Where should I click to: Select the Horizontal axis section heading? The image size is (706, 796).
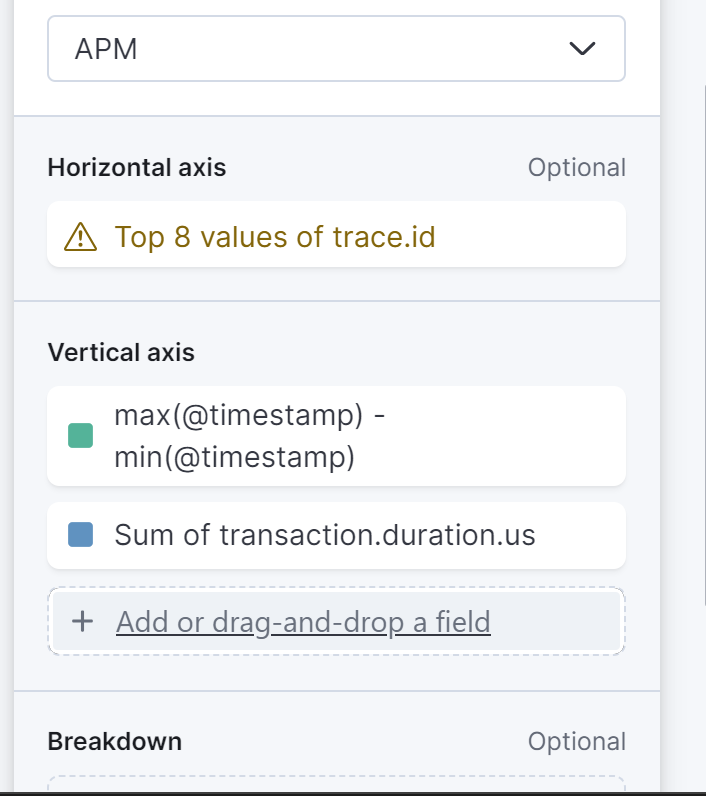[137, 168]
